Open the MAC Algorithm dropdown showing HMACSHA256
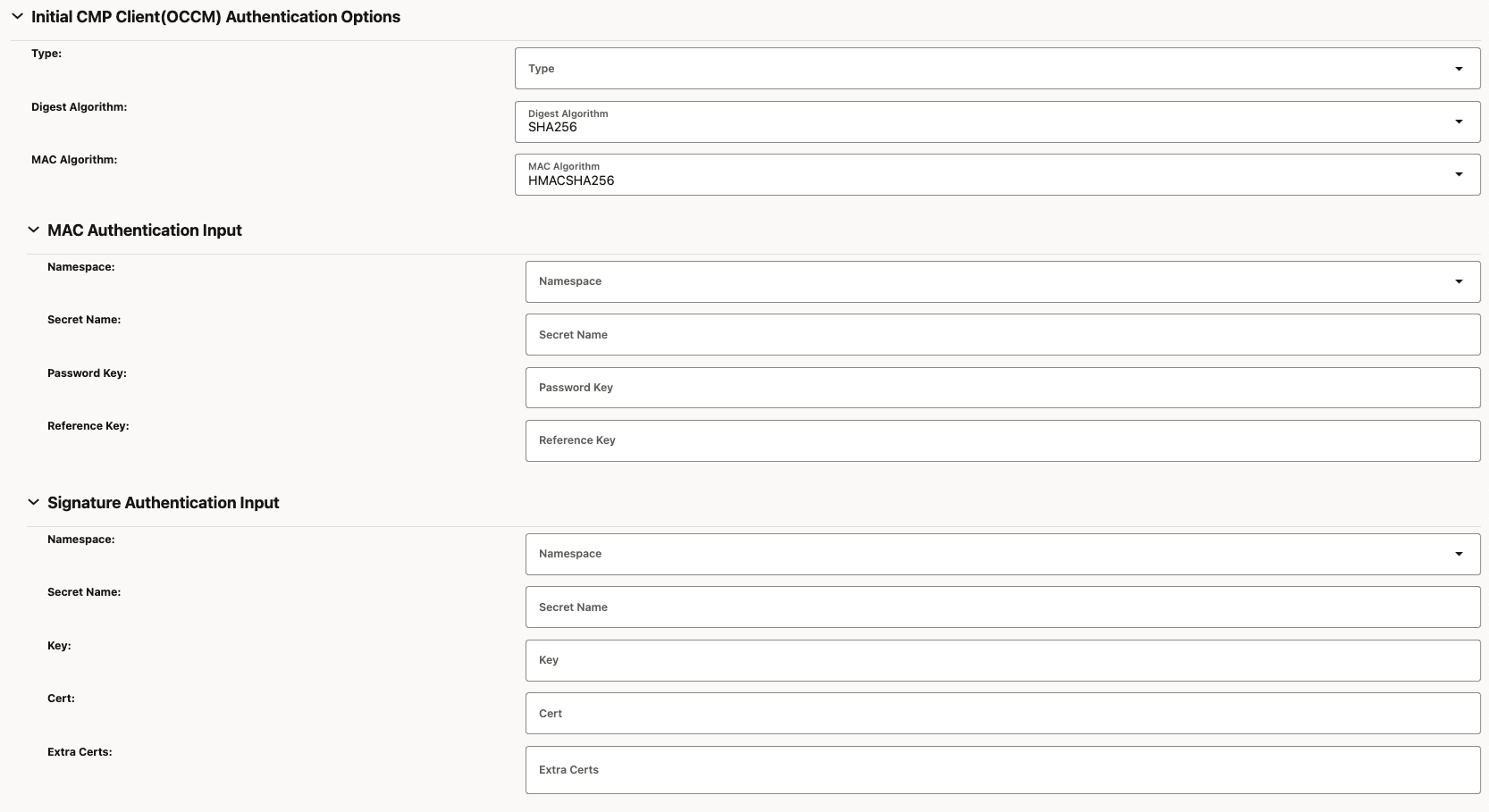Screen dimensions: 1489x812 (x=997, y=174)
